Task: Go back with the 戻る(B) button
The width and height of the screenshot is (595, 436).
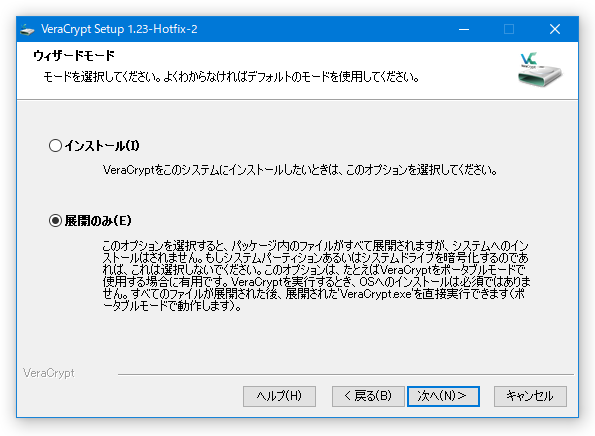Action: [x=368, y=396]
